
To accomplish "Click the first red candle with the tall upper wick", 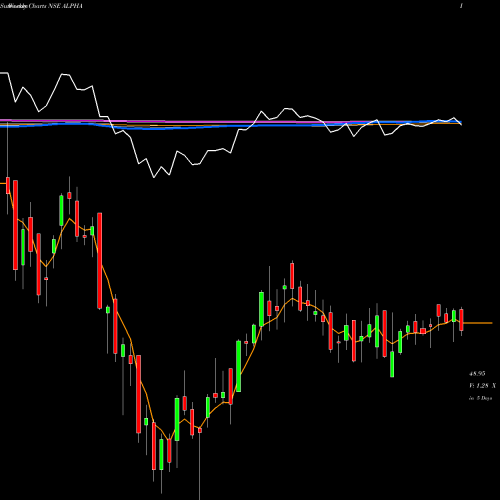I will click(x=8, y=185).
